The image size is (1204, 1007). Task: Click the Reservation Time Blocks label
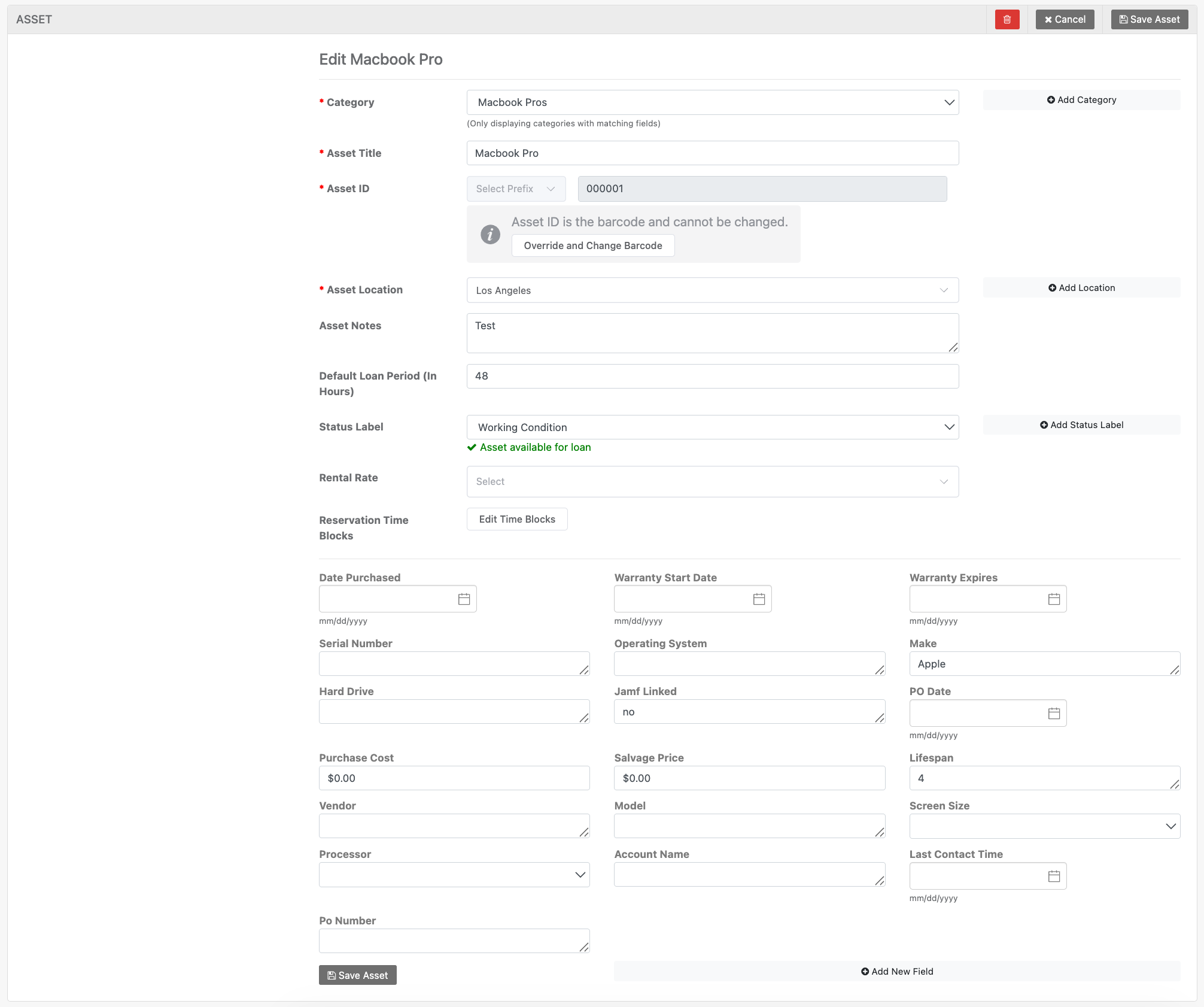[x=363, y=528]
